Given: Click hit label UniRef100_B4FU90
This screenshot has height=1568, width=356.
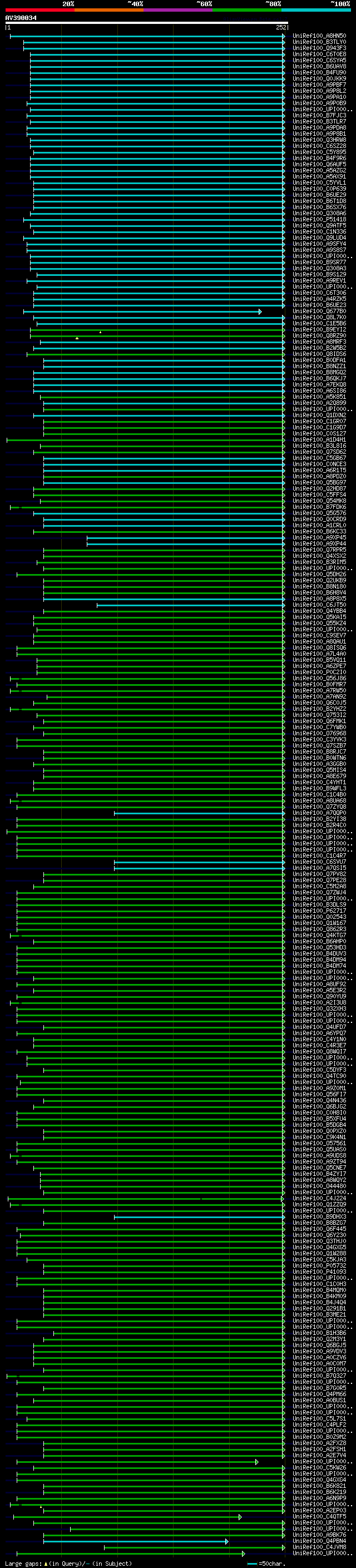Looking at the screenshot, I should 319,72.
